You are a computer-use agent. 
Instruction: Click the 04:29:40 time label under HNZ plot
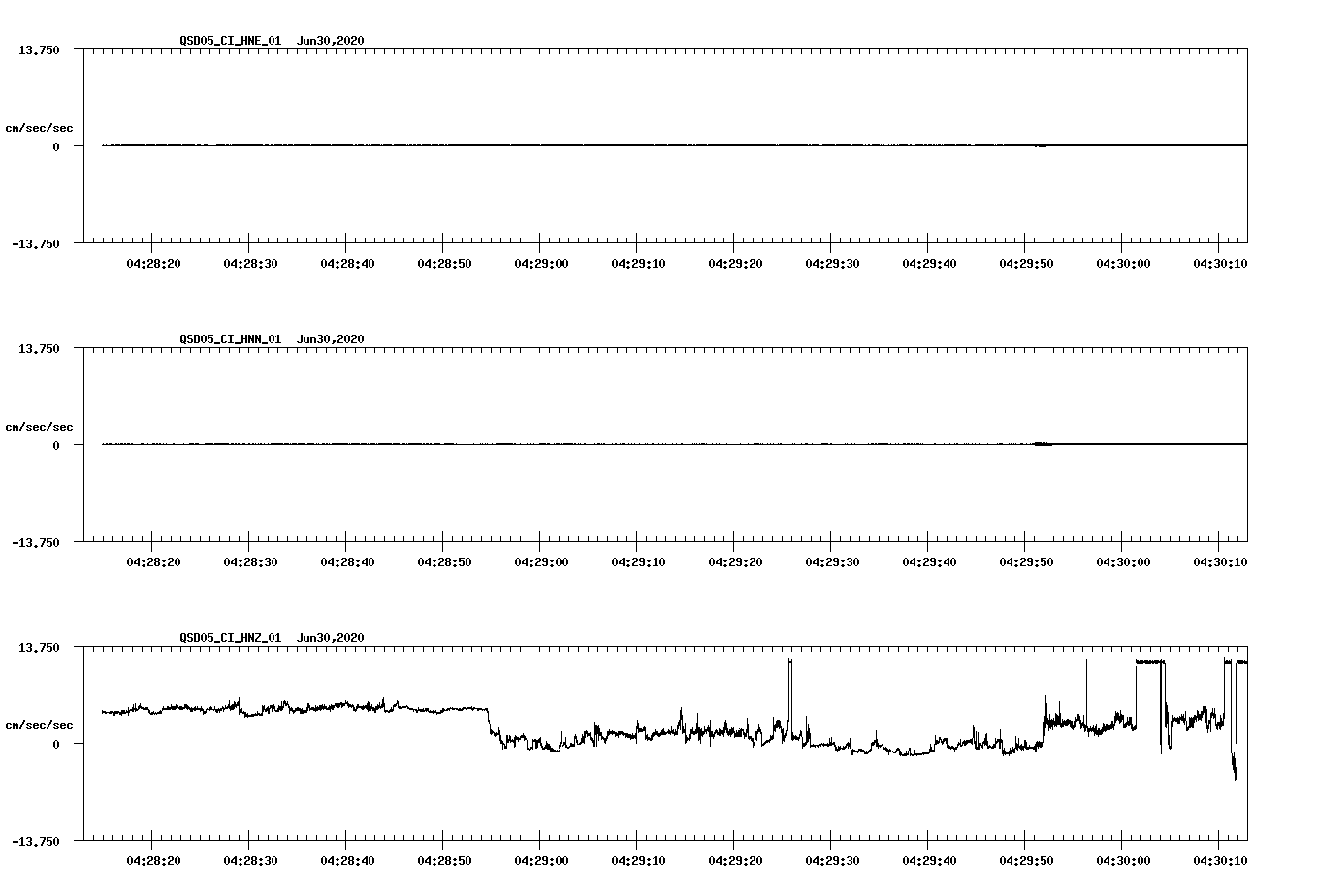(929, 861)
